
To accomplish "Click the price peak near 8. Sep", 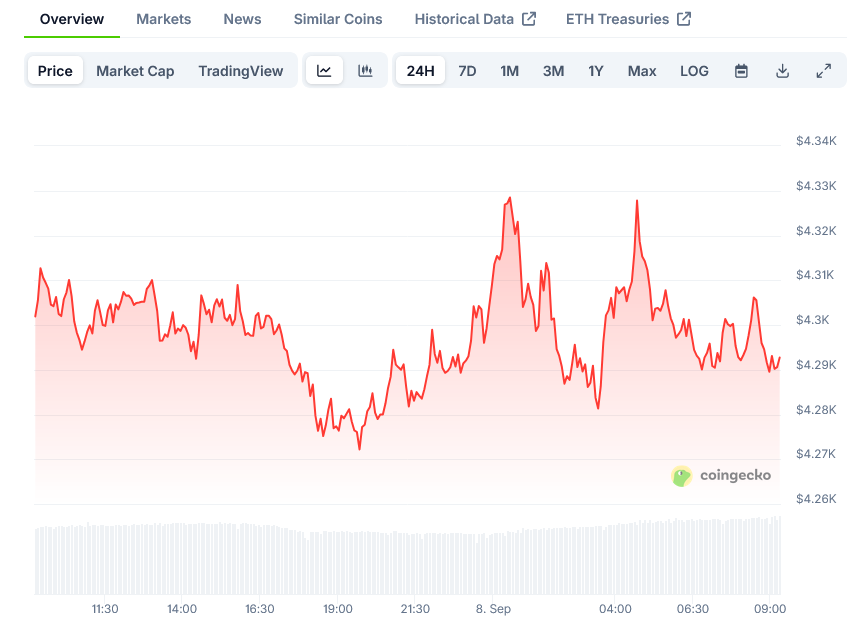I will tap(509, 198).
